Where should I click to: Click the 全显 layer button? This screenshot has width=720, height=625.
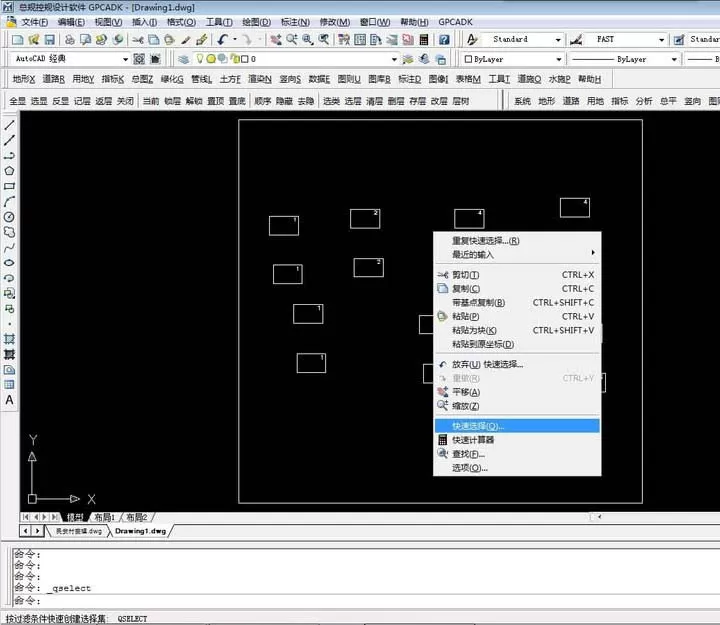coord(17,101)
